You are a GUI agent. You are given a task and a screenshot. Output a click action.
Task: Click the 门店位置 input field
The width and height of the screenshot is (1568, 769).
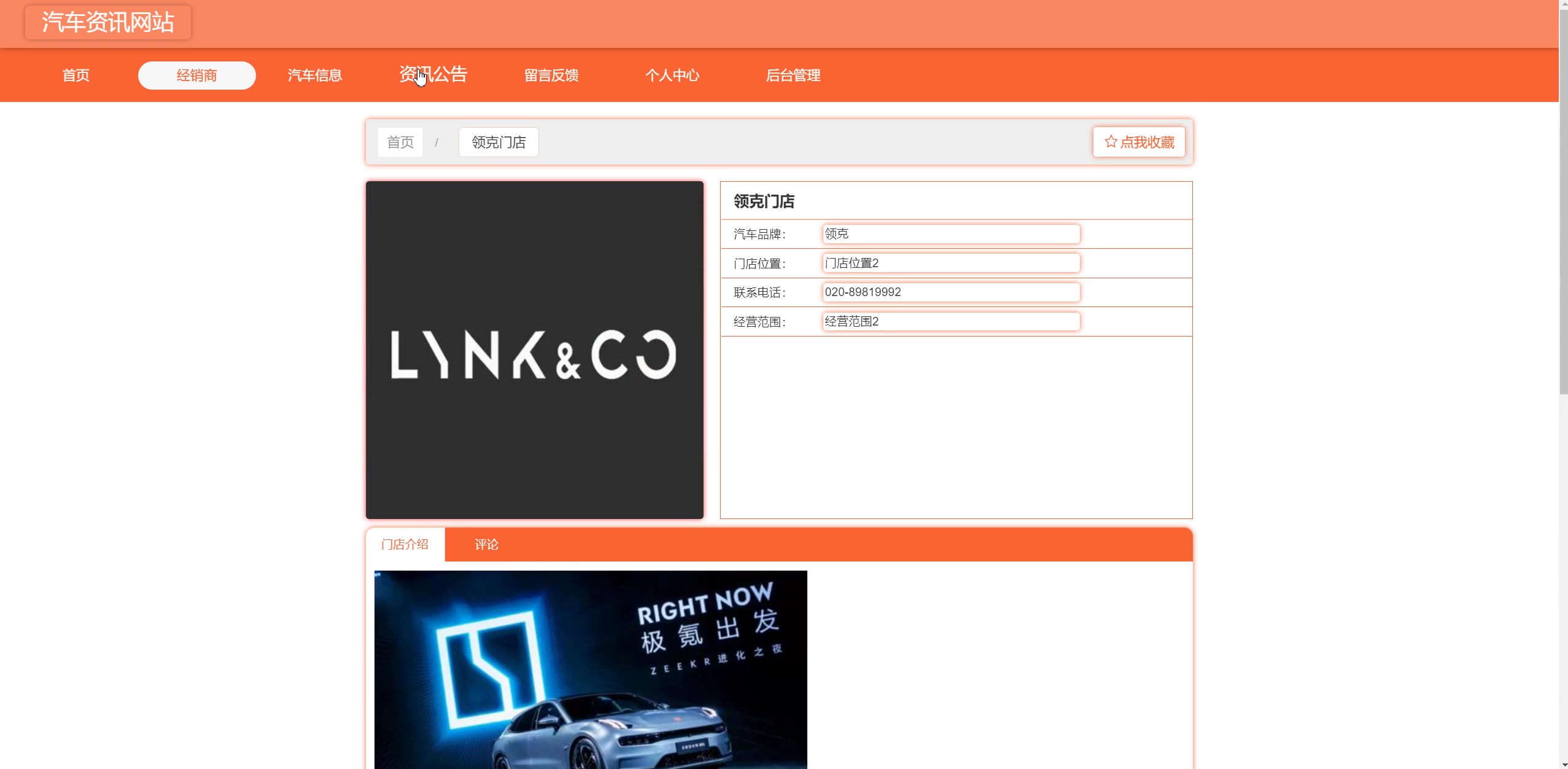tap(950, 263)
